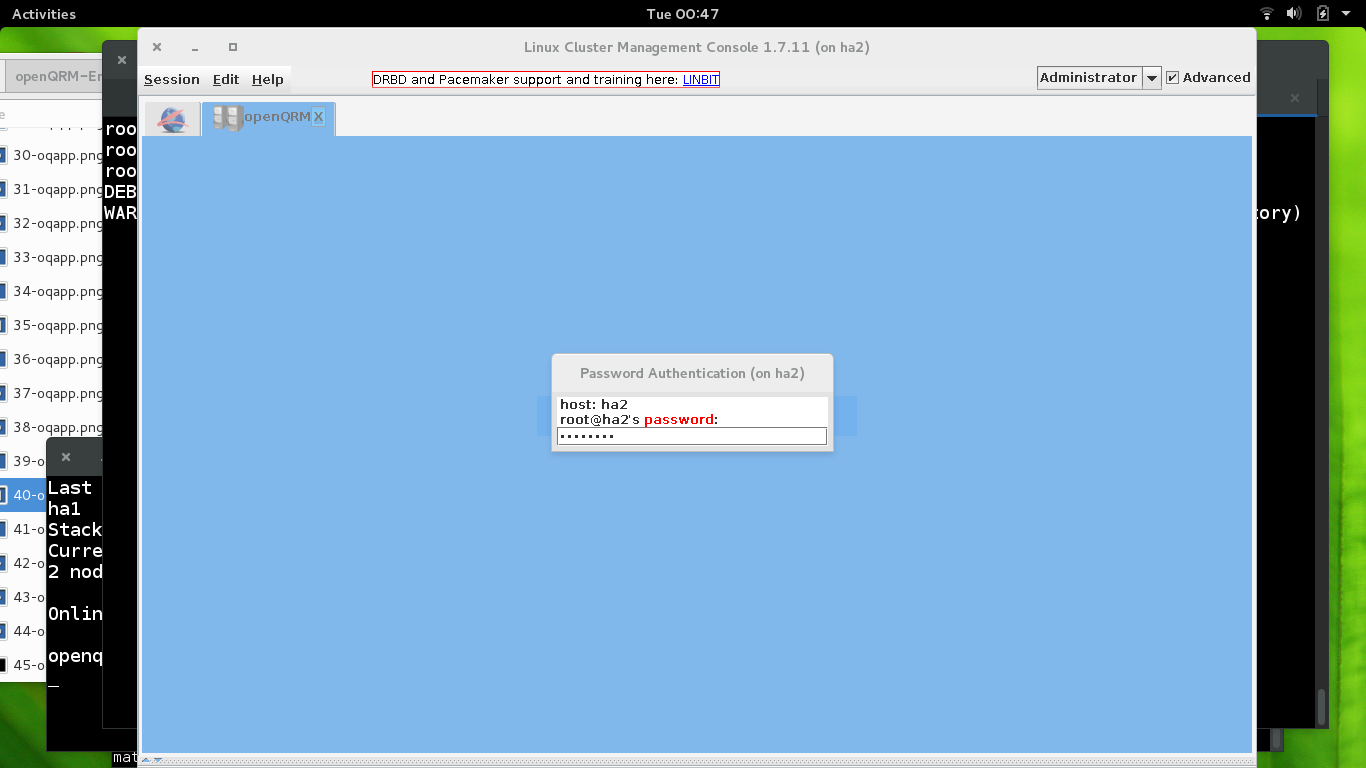1366x768 pixels.
Task: Follow the LINBIT link
Action: coord(701,80)
